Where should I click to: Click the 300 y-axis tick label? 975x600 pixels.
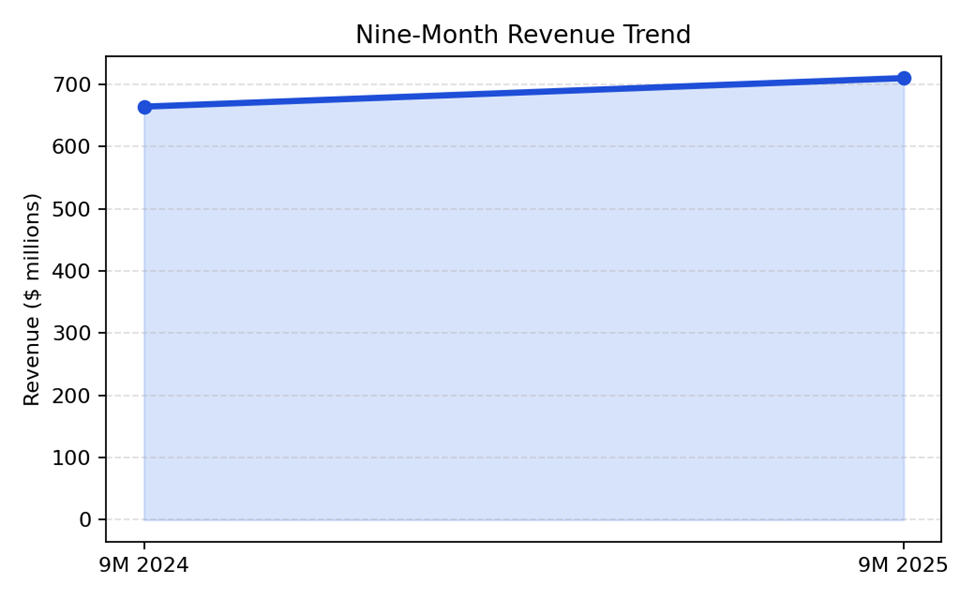72,333
